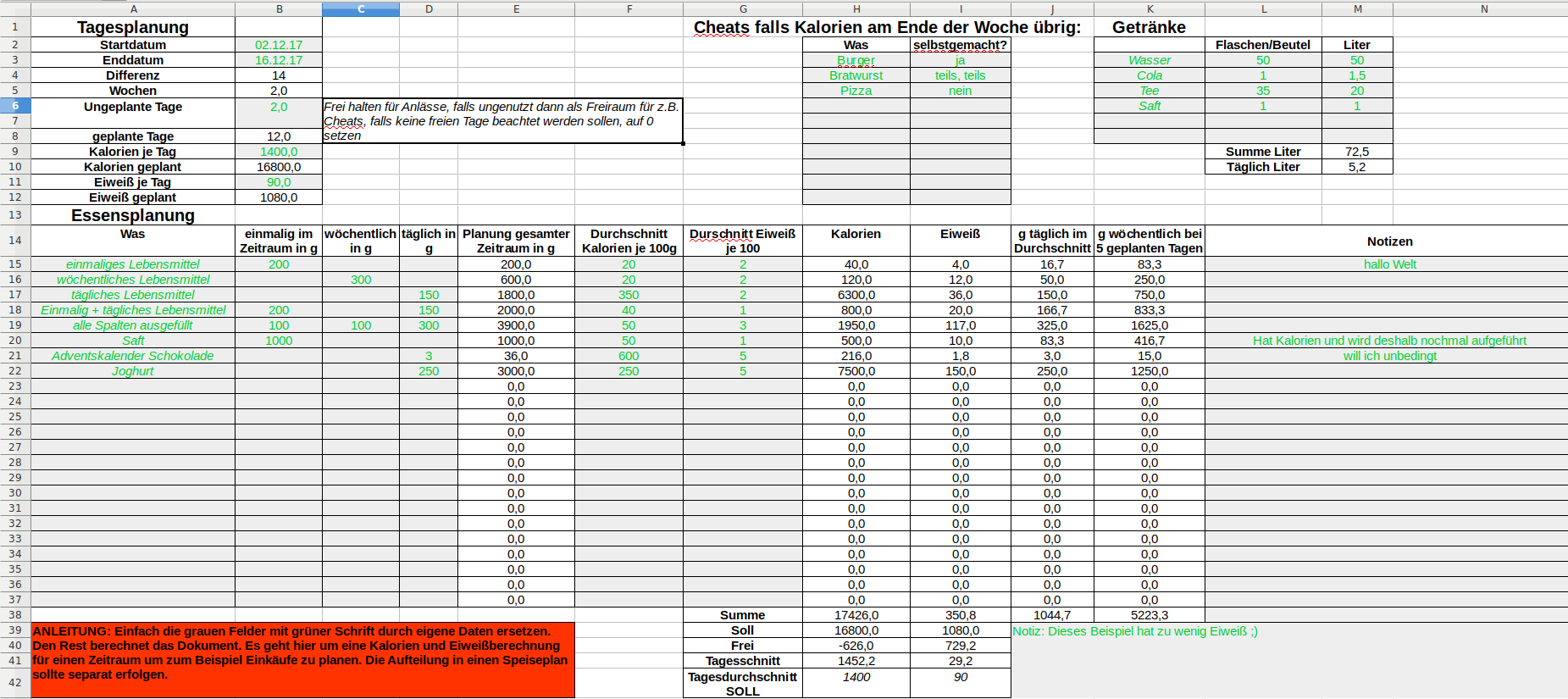1568x699 pixels.
Task: Click the Burger cell in Cheats table
Action: pos(856,60)
